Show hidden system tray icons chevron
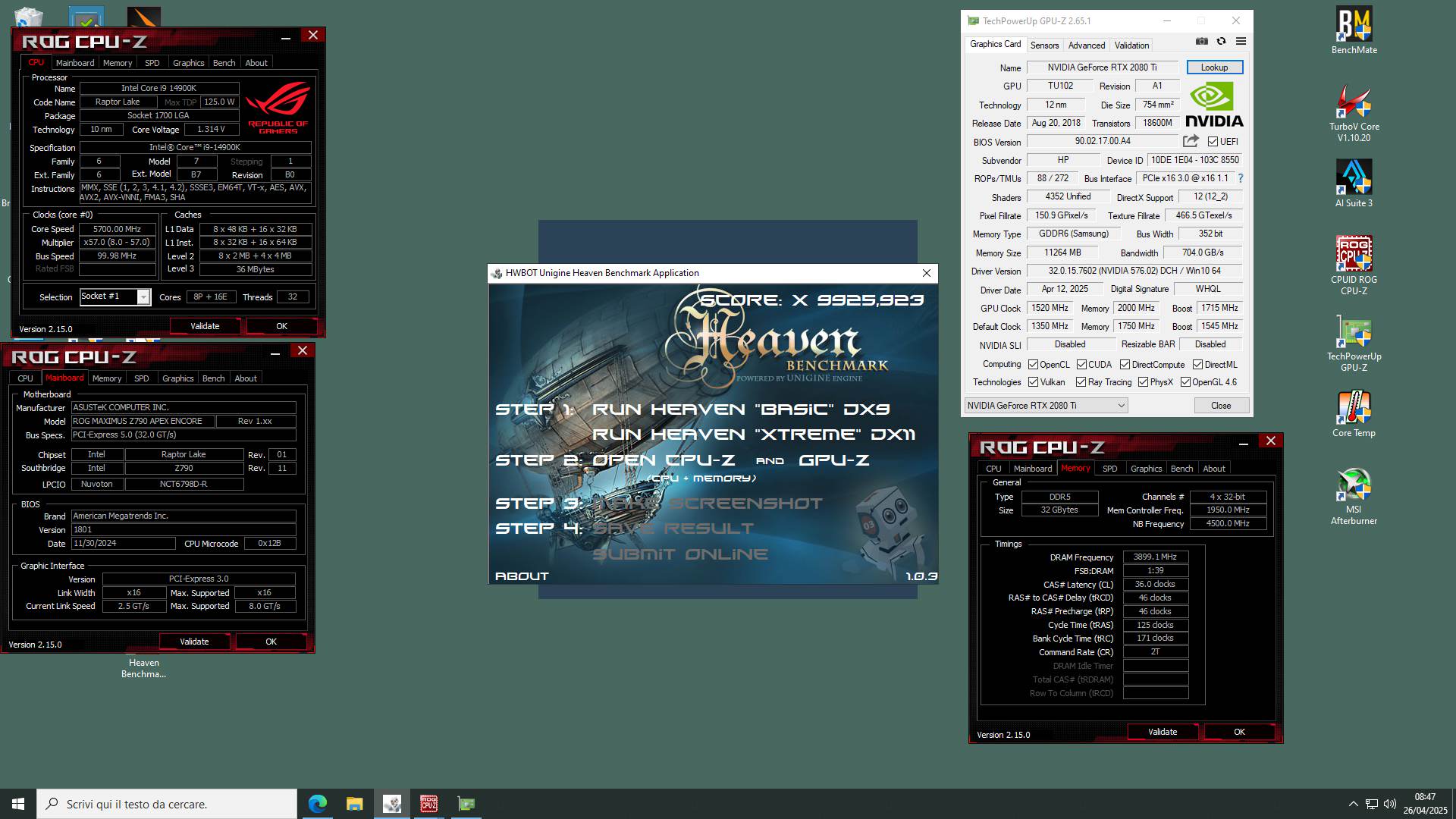The image size is (1456, 819). click(1353, 804)
